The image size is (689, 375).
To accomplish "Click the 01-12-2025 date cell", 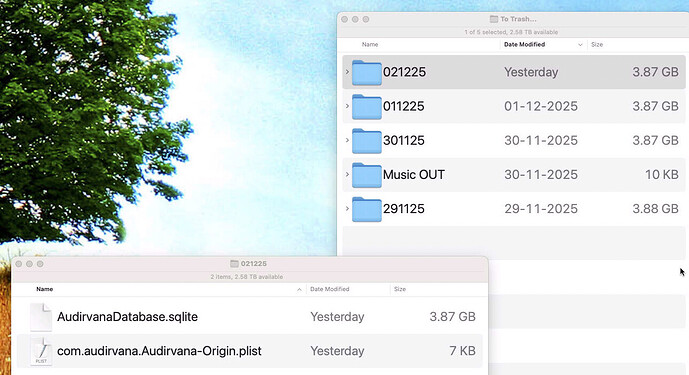I will click(541, 106).
